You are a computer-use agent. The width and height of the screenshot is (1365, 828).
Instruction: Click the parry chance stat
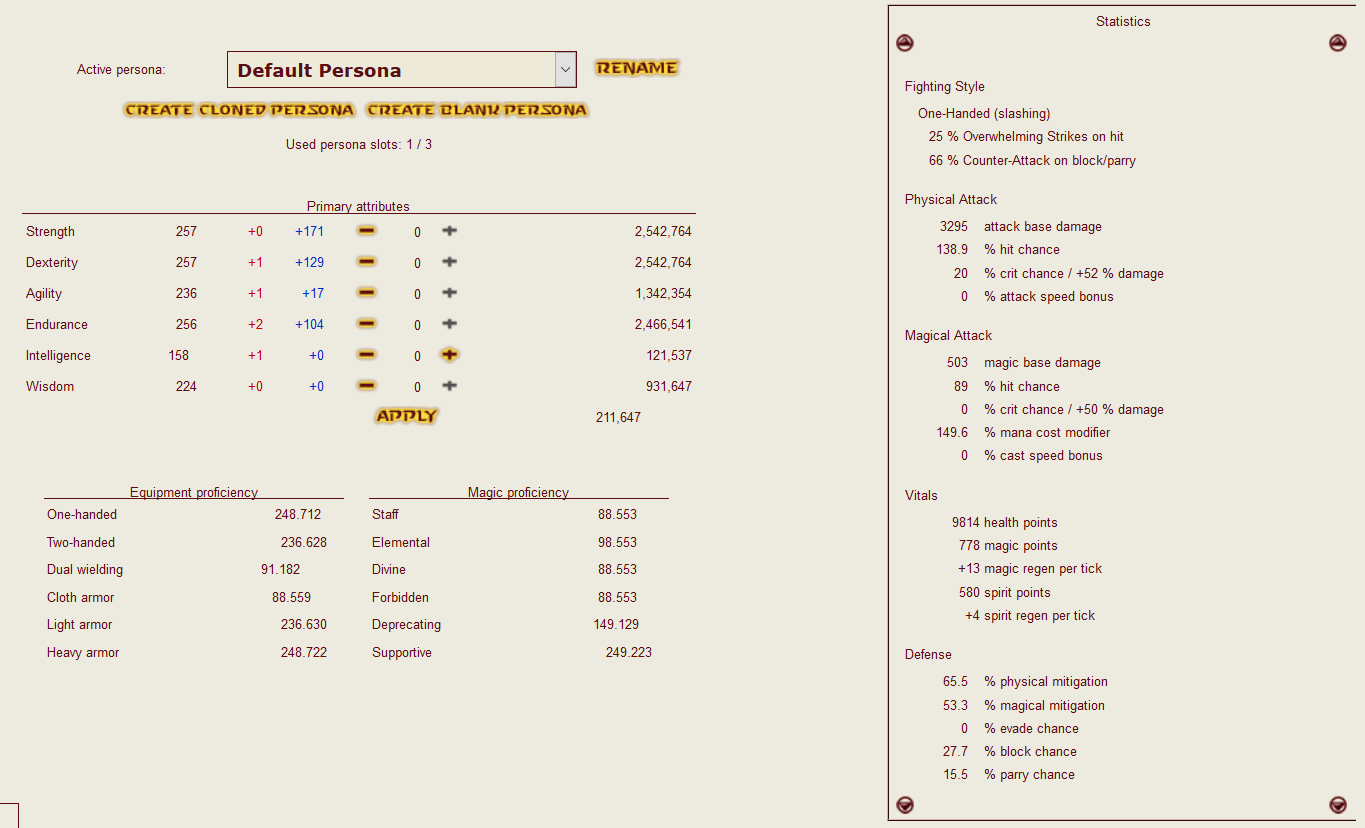point(1009,775)
